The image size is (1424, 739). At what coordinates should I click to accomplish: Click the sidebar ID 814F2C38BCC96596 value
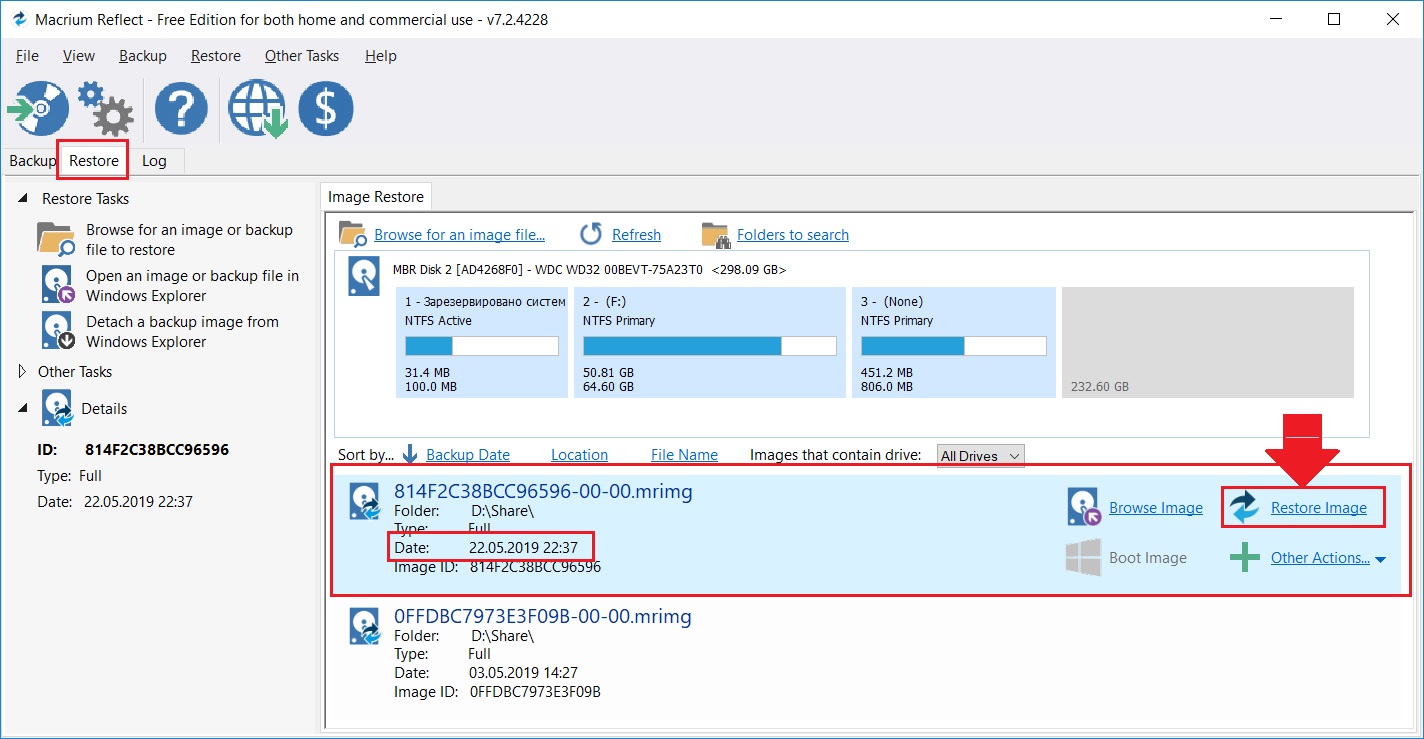(x=157, y=450)
